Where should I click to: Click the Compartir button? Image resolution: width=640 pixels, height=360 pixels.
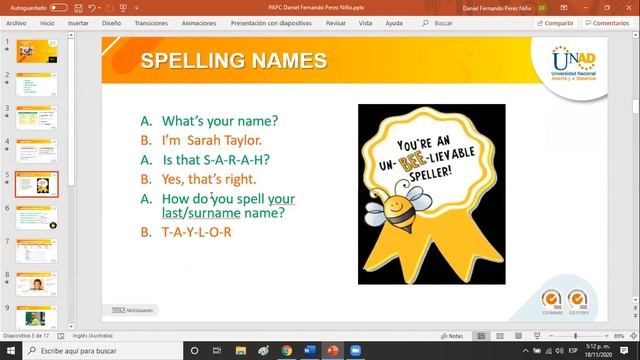click(x=555, y=23)
